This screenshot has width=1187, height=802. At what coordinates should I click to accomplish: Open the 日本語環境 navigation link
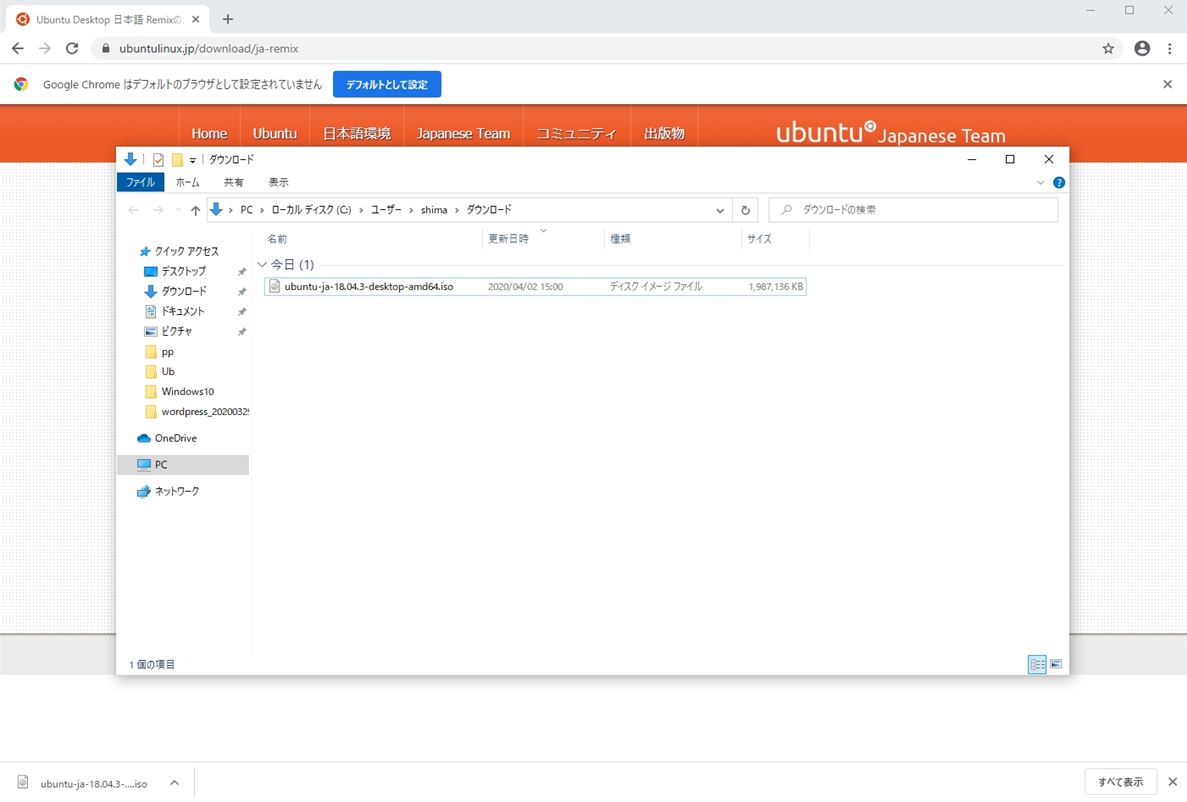coord(357,133)
